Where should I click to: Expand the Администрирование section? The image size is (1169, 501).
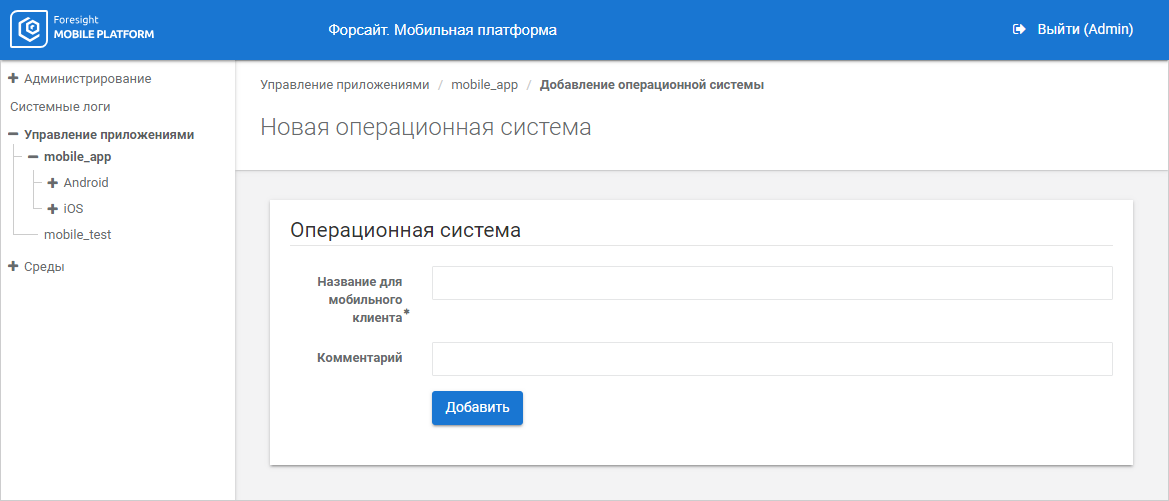point(14,78)
